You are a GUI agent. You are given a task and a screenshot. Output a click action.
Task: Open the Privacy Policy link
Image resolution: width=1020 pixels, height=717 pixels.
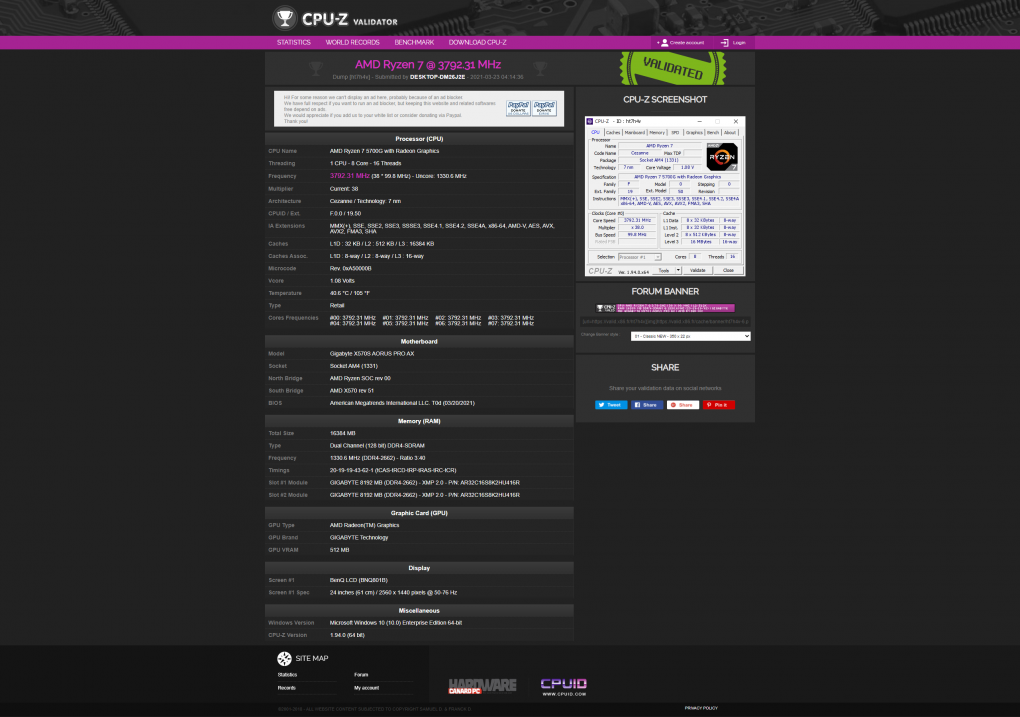(x=701, y=708)
